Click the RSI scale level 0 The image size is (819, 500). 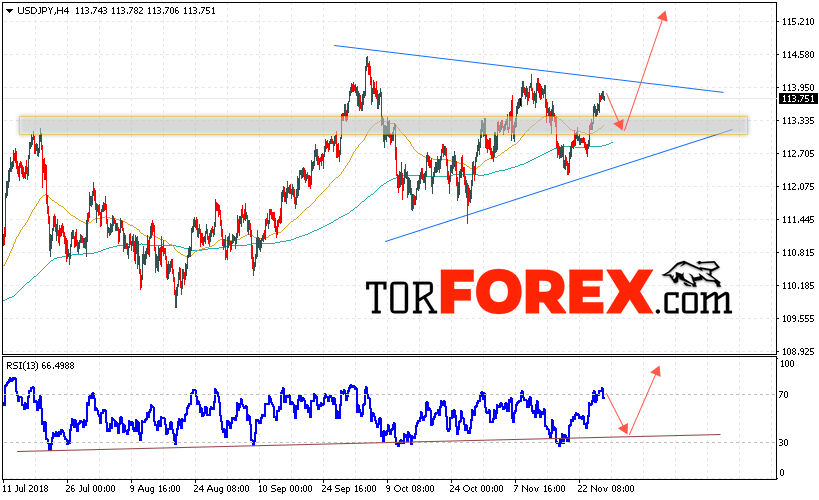coord(782,473)
